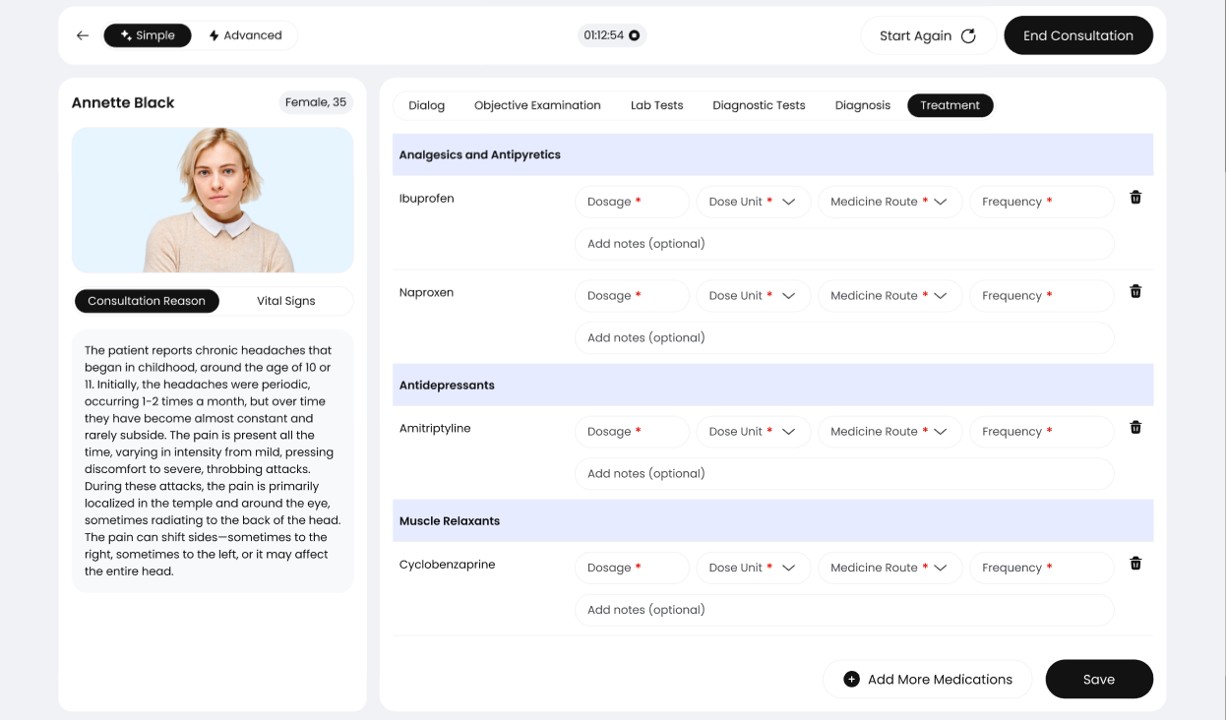Click Add More Medications

click(927, 679)
